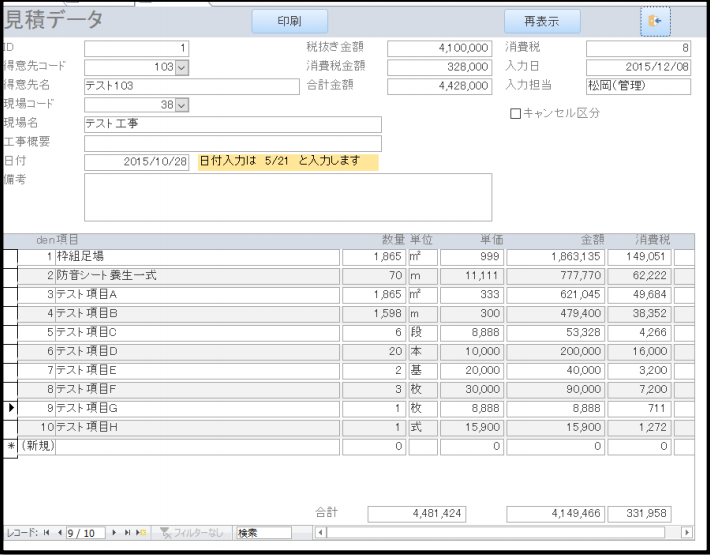Select row 9 using its record selector arrow

(11, 408)
